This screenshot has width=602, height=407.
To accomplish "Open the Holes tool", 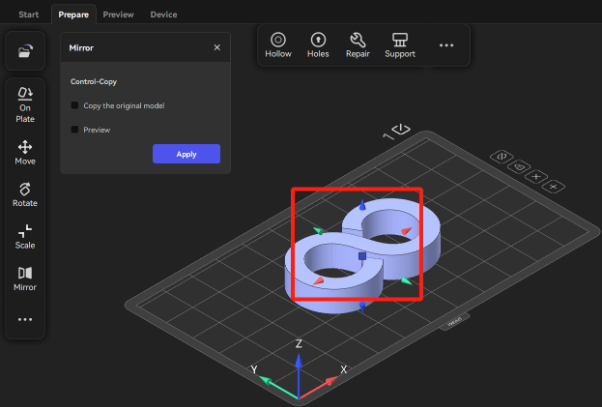I will (318, 45).
